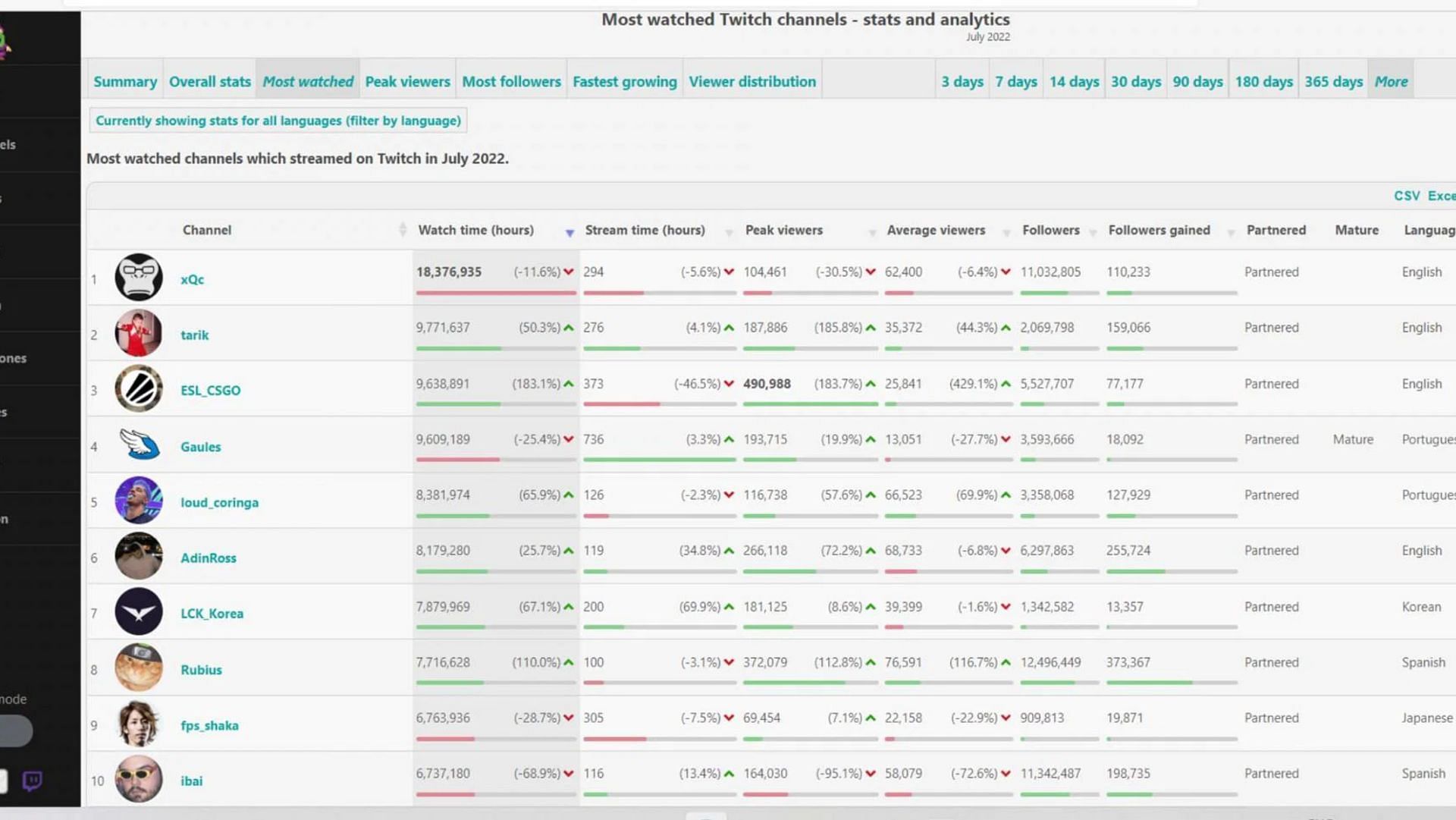1456x820 pixels.
Task: Click AdinRoss's followers count 6,297,863
Action: point(1046,551)
